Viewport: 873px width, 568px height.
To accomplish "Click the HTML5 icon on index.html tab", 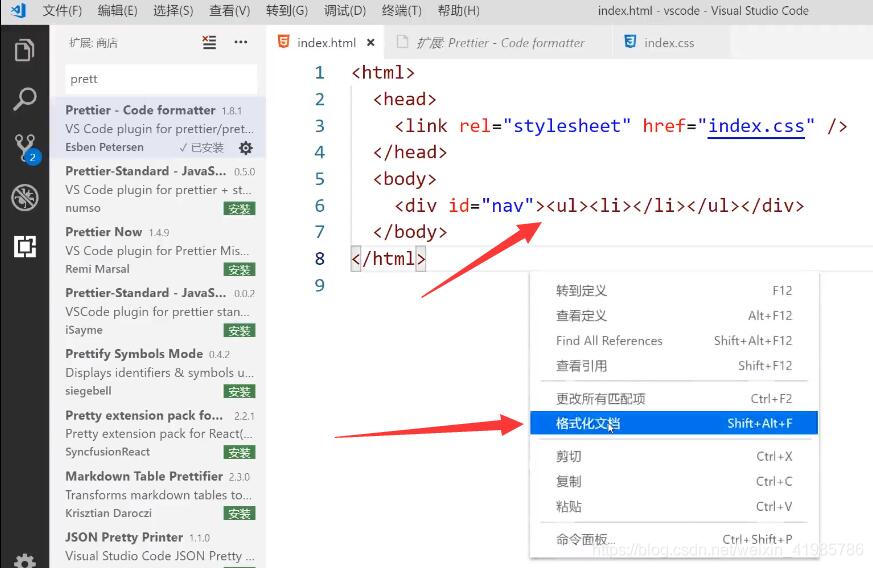I will (283, 42).
